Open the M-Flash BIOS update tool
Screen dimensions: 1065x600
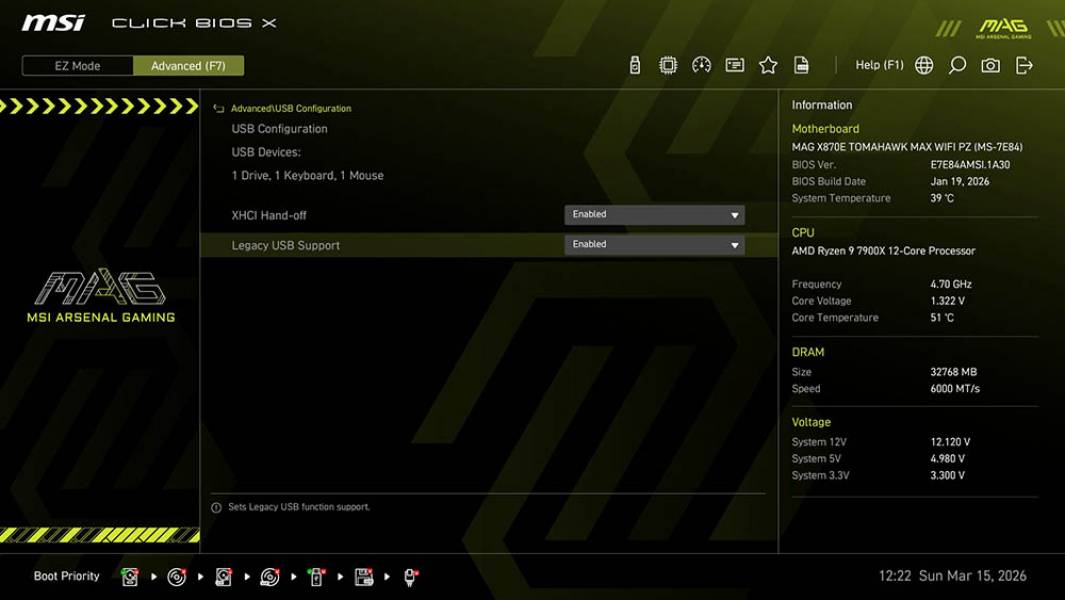pos(633,64)
